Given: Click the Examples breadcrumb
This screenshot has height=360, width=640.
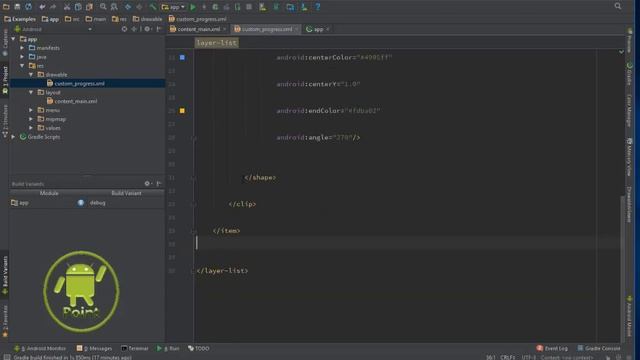Looking at the screenshot, I should point(20,19).
